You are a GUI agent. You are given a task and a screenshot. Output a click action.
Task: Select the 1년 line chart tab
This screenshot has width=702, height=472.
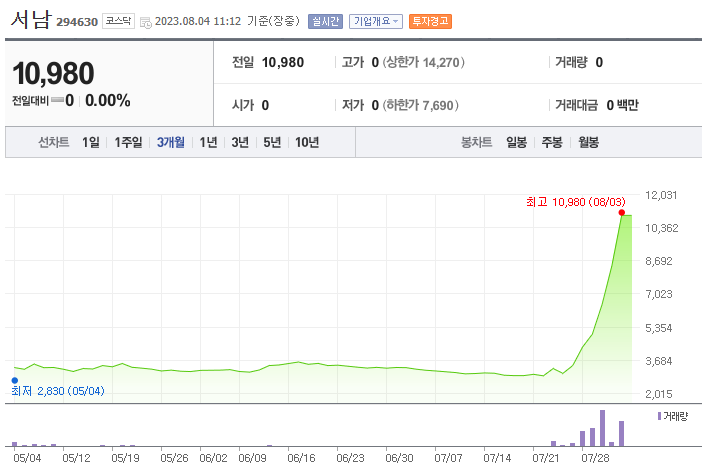tap(208, 142)
